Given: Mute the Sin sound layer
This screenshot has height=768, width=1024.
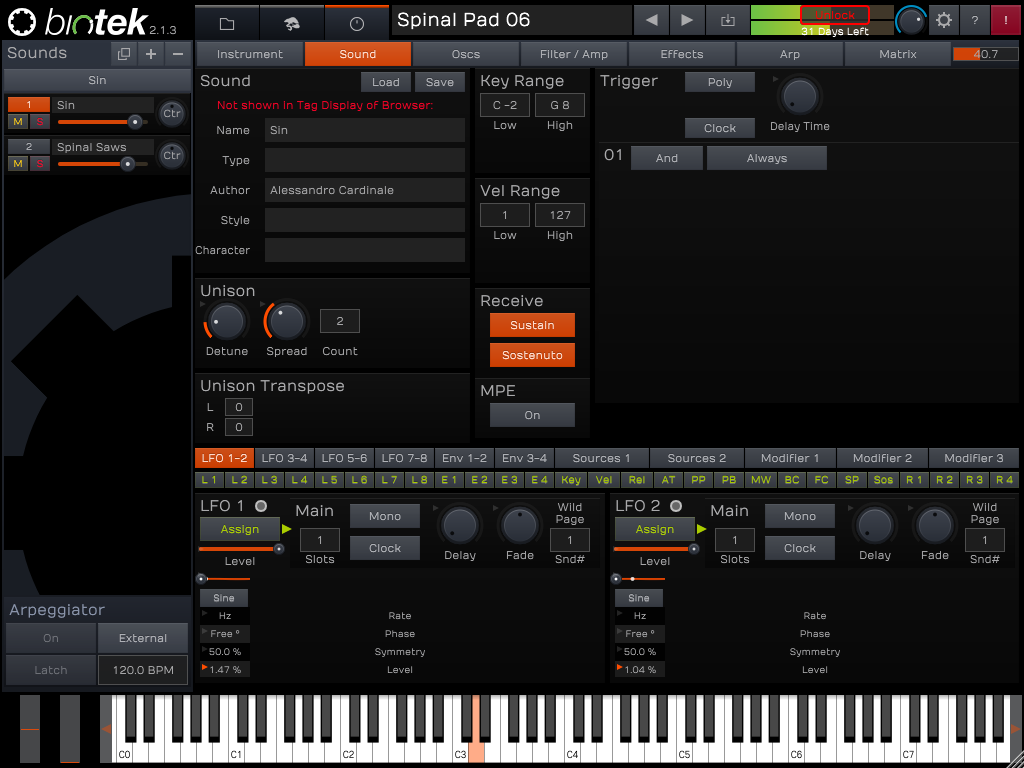Looking at the screenshot, I should (18, 122).
